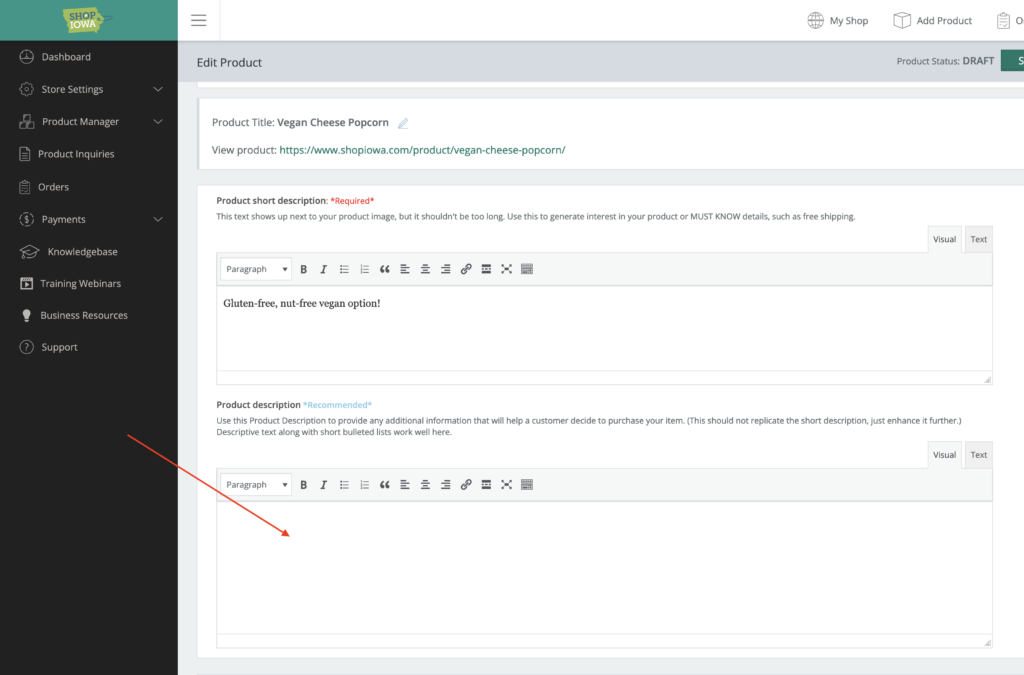Enable fullscreen mode in product description editor
This screenshot has width=1024, height=675.
coord(507,485)
